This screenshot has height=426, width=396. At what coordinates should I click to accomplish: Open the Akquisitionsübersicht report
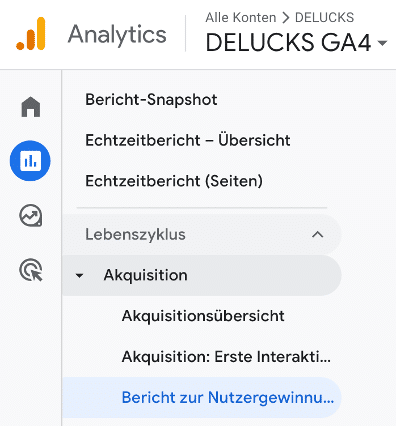203,316
